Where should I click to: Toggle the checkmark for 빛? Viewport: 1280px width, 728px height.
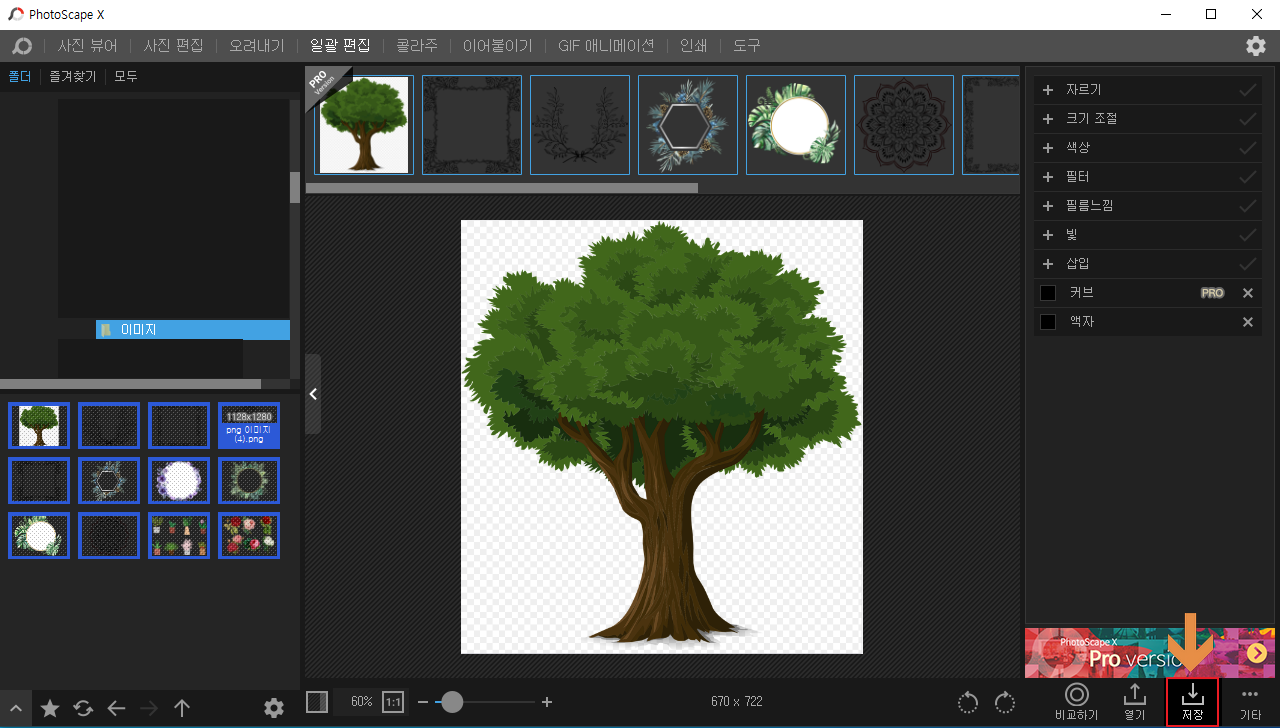pyautogui.click(x=1248, y=235)
